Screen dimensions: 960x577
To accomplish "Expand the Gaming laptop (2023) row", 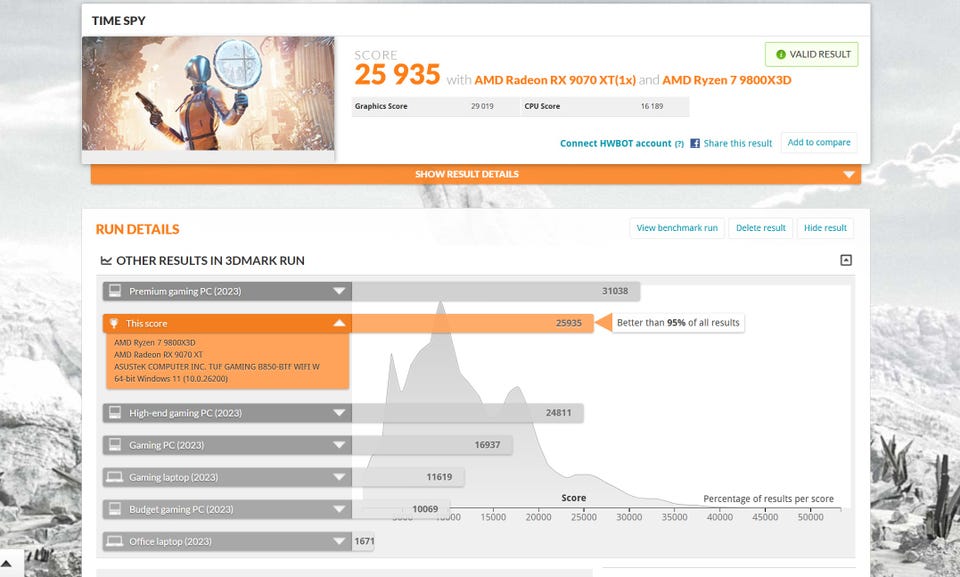I will click(227, 477).
